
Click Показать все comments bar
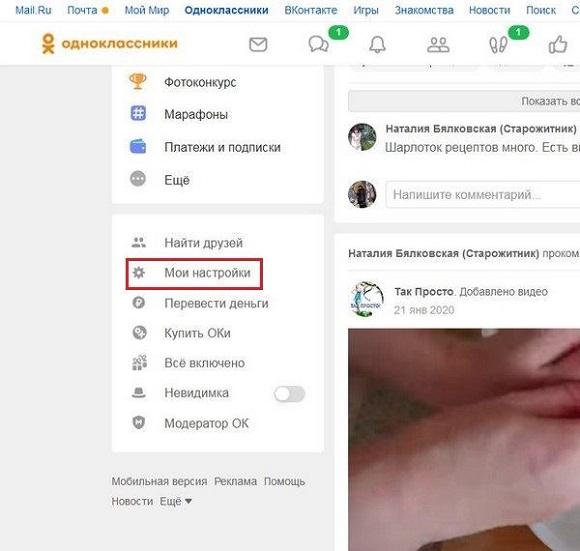click(x=464, y=101)
